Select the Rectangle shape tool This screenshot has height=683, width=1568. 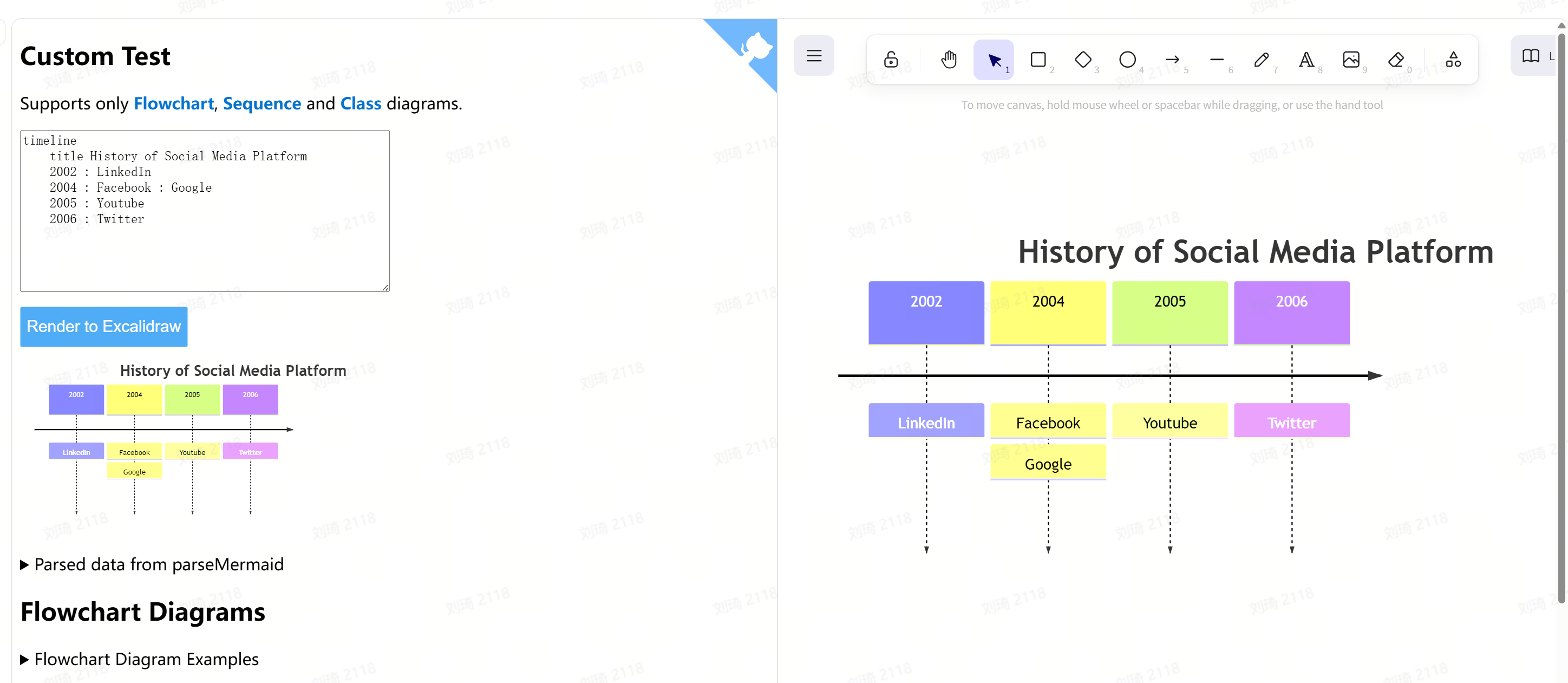(x=1038, y=60)
